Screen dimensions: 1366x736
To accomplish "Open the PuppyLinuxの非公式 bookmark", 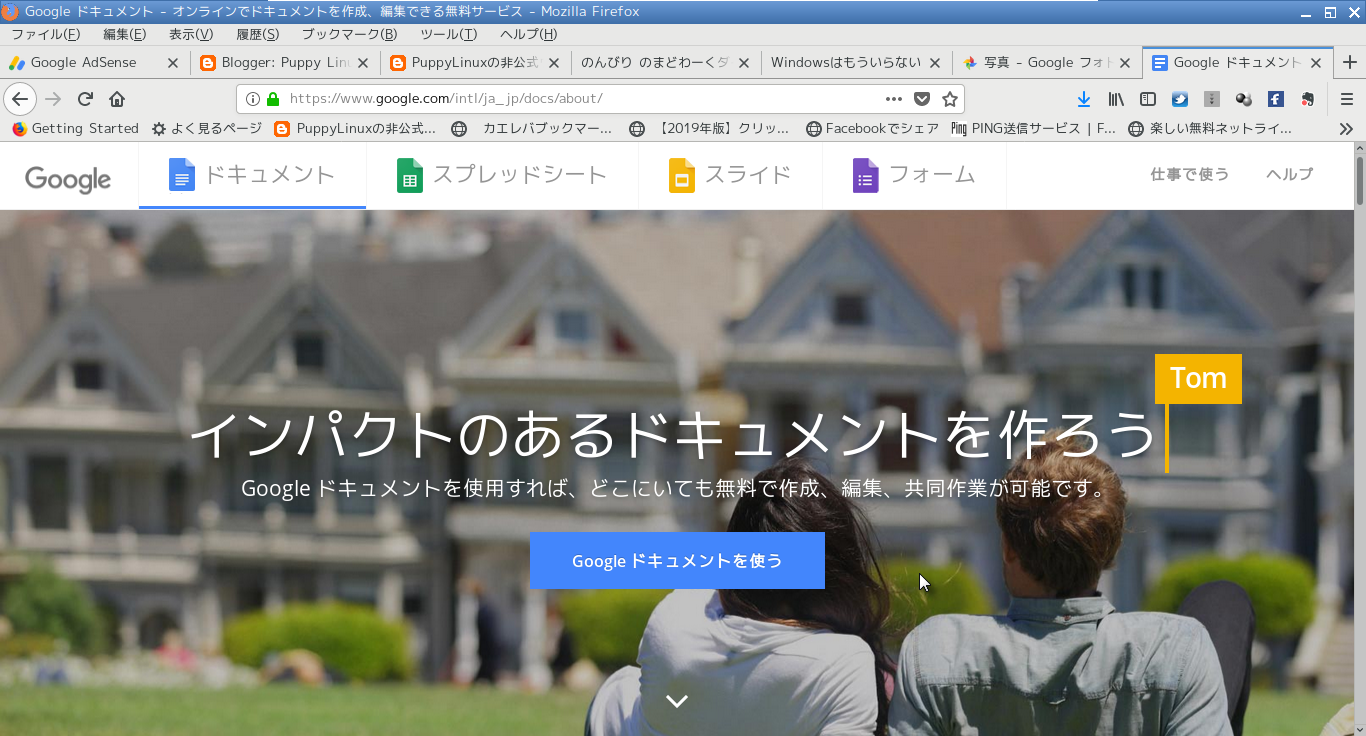I will tap(354, 128).
